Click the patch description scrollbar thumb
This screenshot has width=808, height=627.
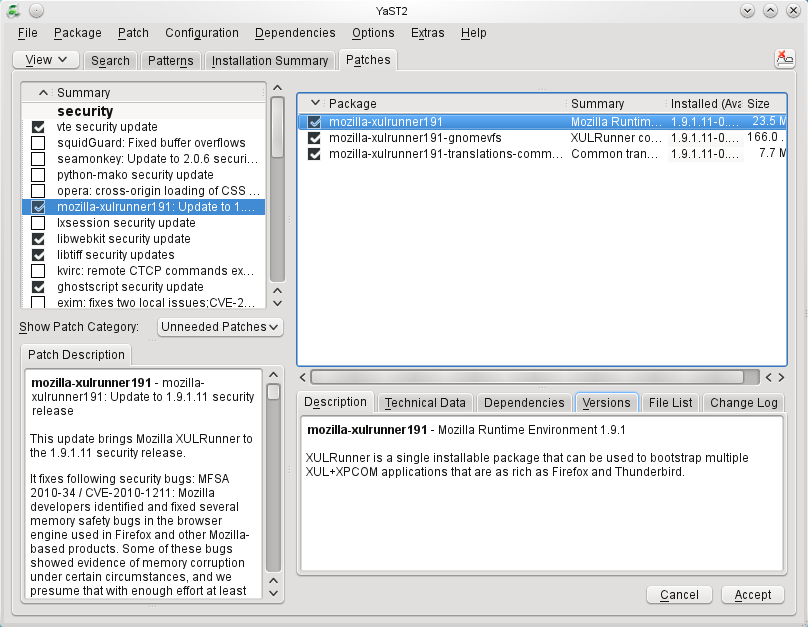[274, 392]
